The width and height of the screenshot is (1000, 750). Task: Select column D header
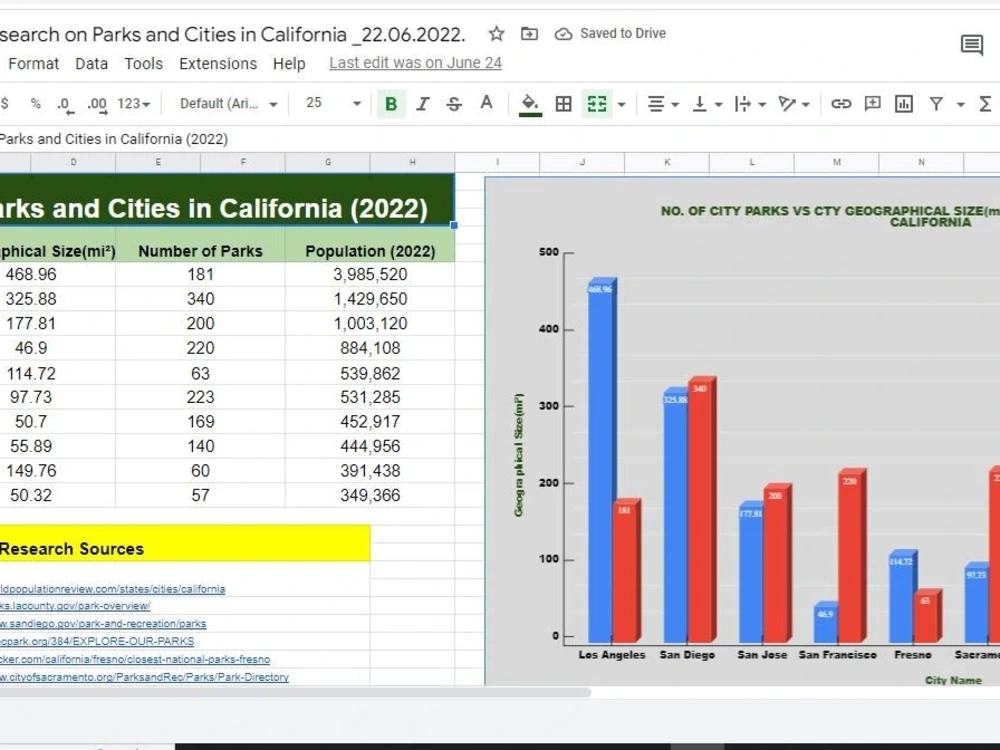point(73,162)
